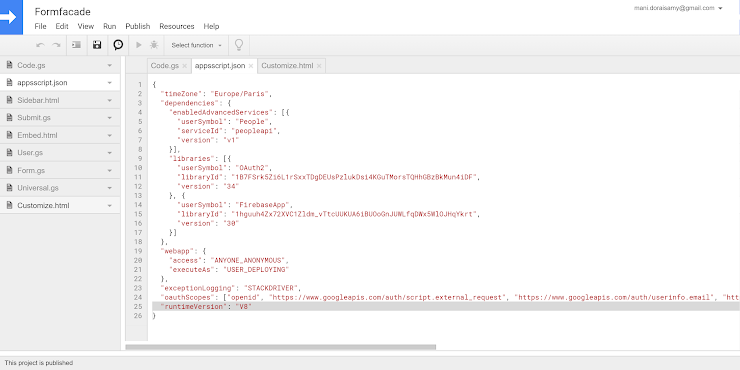Open the File menu
The height and width of the screenshot is (370, 740).
coord(40,26)
